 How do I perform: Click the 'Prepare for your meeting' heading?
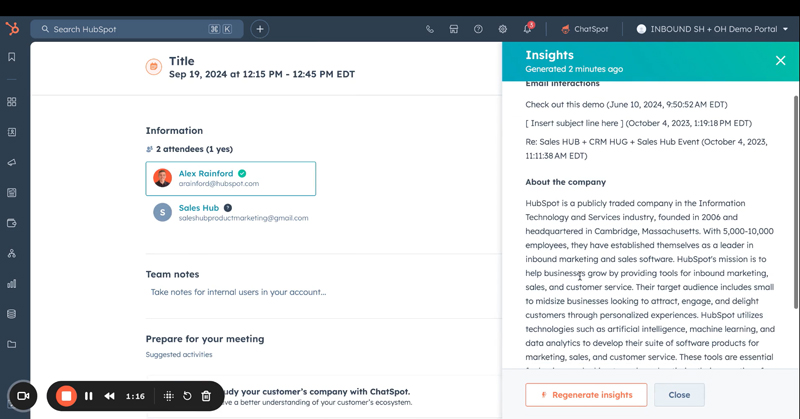205,339
